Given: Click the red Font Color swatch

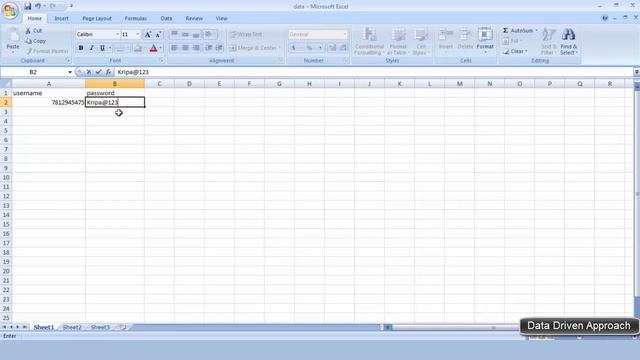Looking at the screenshot, I should [x=153, y=48].
